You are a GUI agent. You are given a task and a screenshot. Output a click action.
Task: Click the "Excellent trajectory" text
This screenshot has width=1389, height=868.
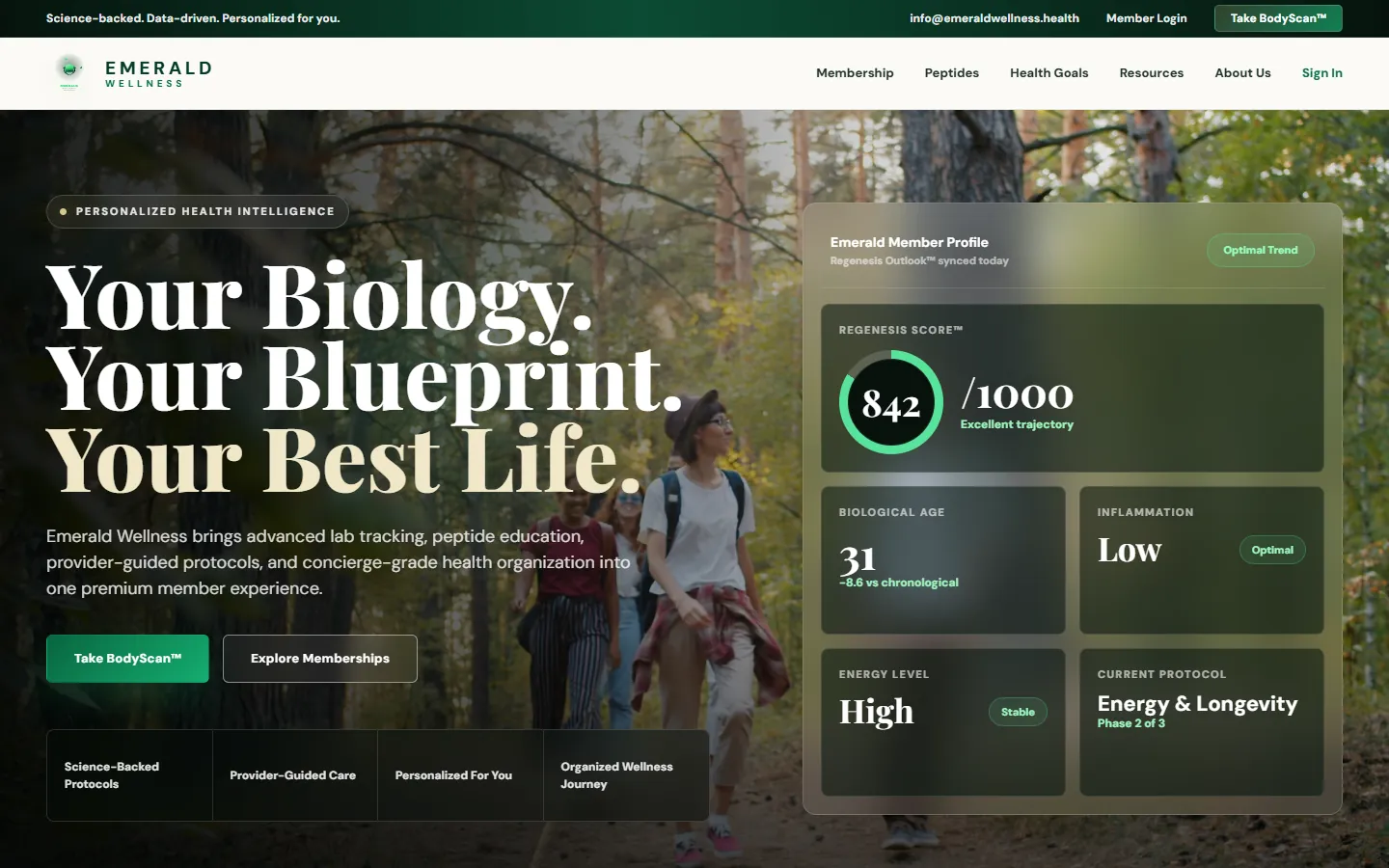(1017, 424)
